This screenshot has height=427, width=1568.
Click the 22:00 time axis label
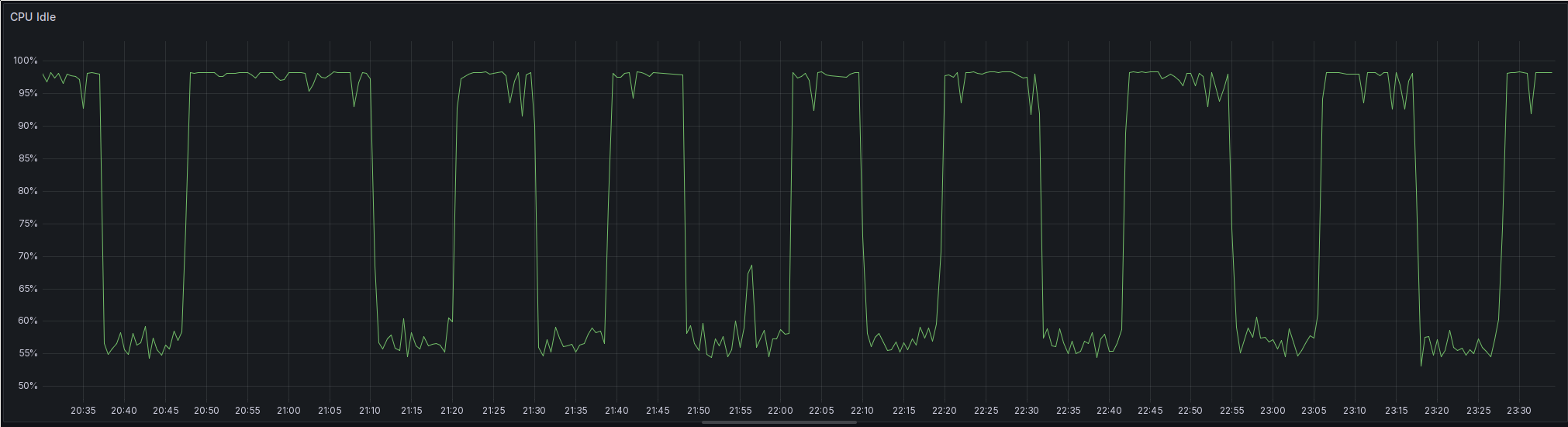[x=780, y=411]
